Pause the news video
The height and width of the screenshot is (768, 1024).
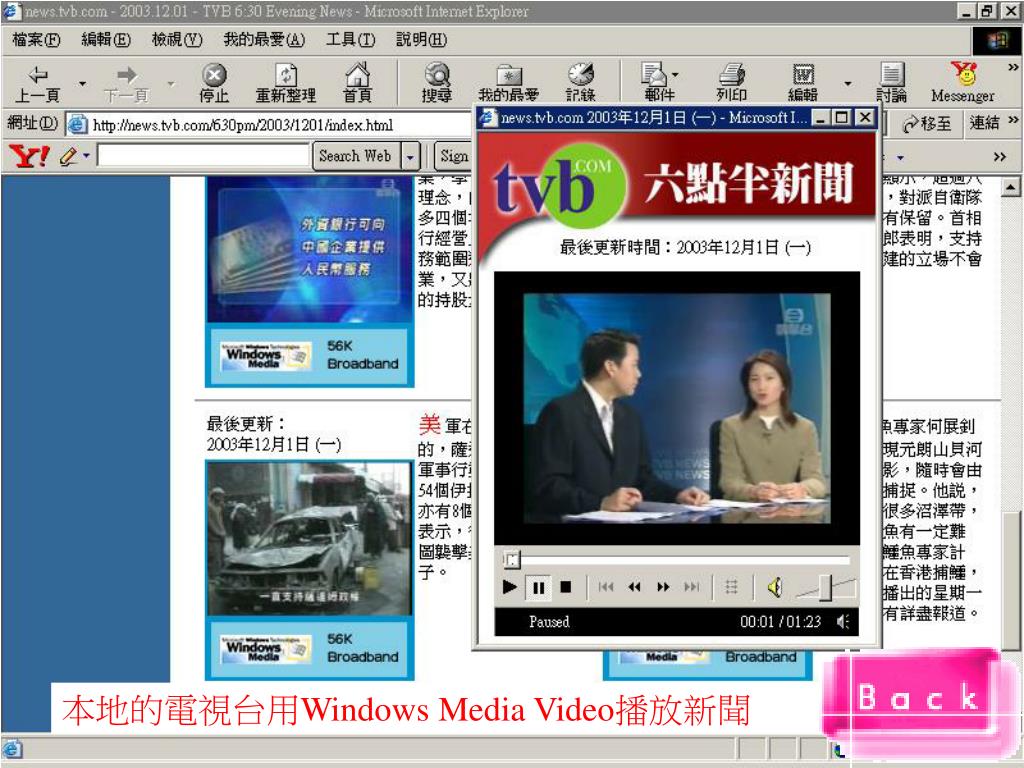[x=539, y=588]
